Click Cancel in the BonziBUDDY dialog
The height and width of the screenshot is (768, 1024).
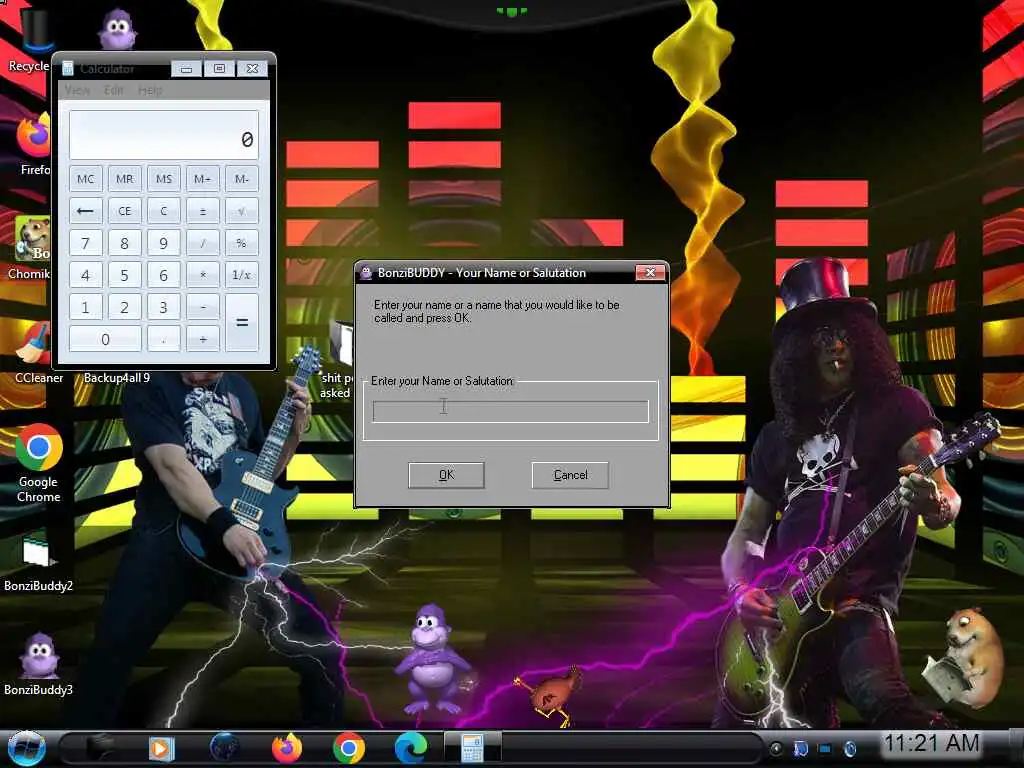(570, 475)
